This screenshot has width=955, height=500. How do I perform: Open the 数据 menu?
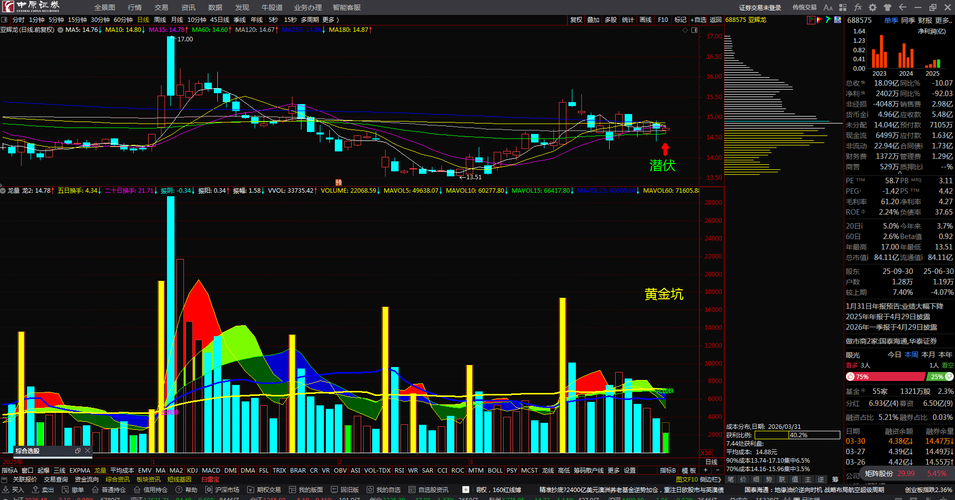coord(215,7)
